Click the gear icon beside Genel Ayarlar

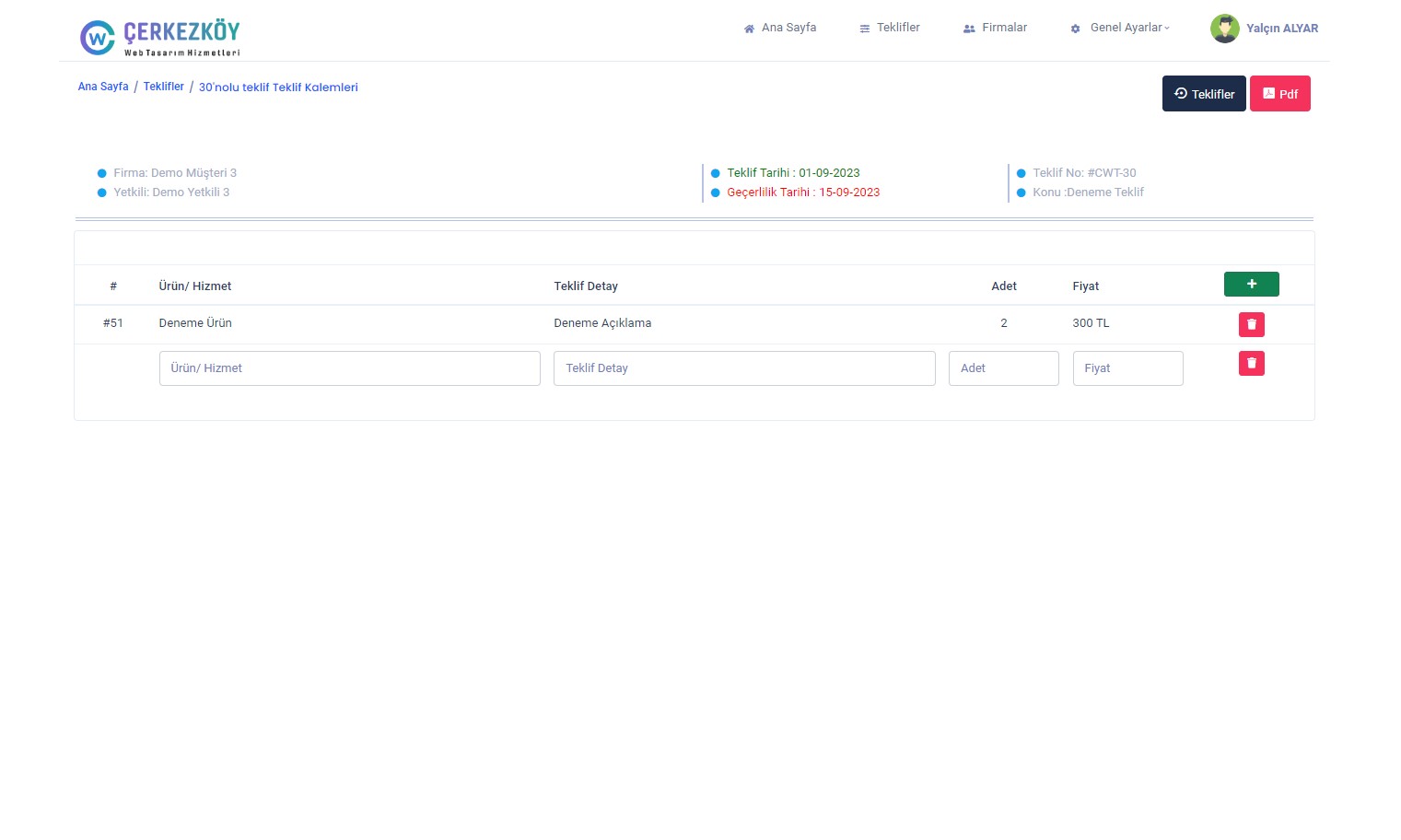click(1075, 29)
